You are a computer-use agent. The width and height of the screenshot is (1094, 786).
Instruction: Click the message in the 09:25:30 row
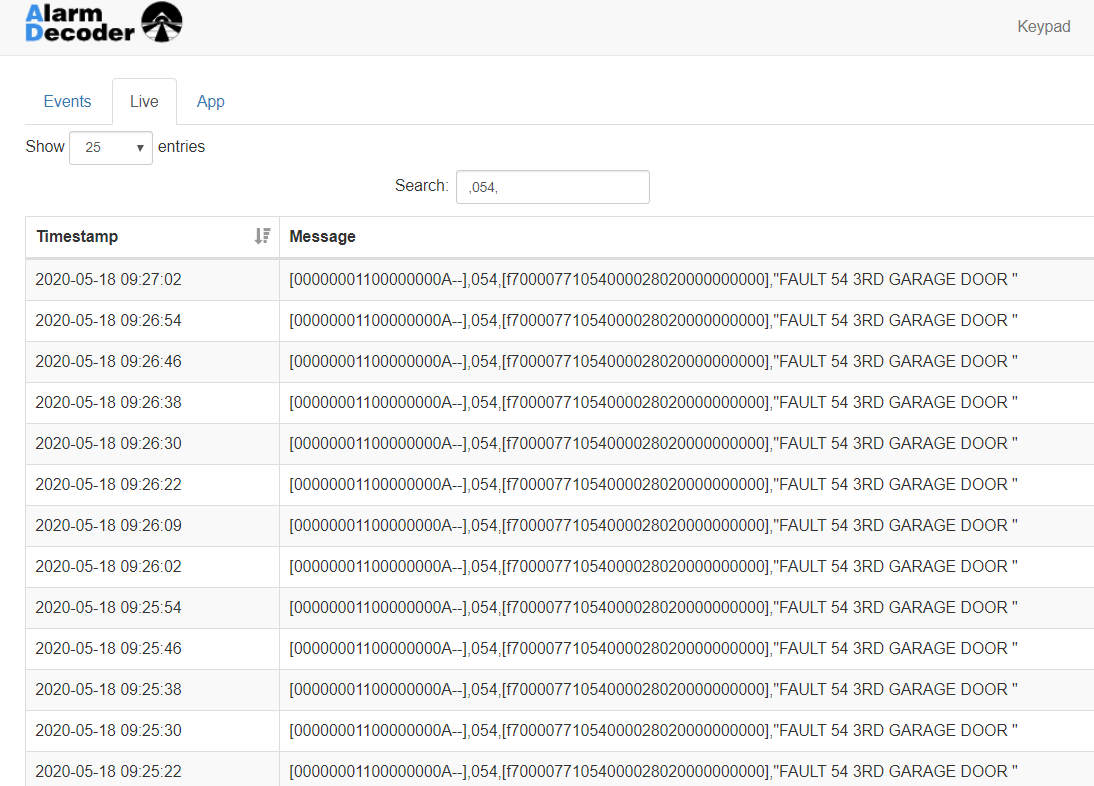(653, 730)
